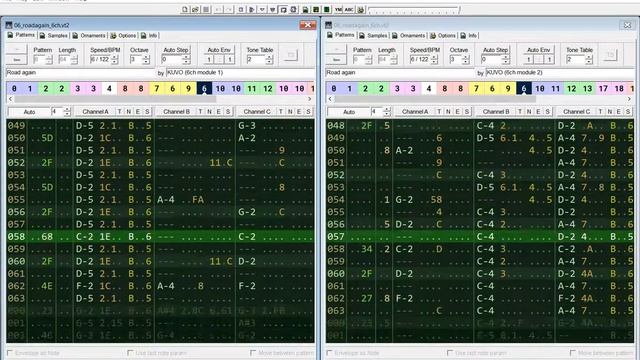
Task: Click Speed/BPM spinner arrows in left window
Action: click(x=115, y=60)
